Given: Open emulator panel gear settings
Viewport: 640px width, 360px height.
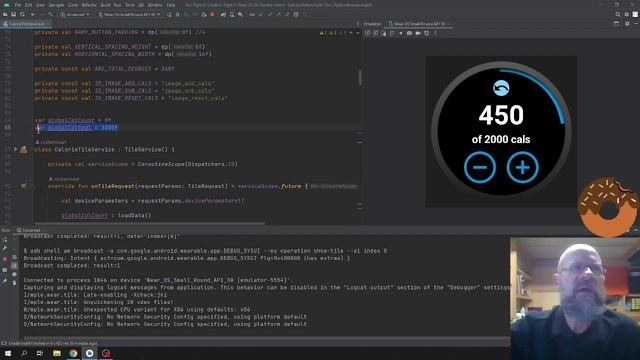Looking at the screenshot, I should (627, 24).
